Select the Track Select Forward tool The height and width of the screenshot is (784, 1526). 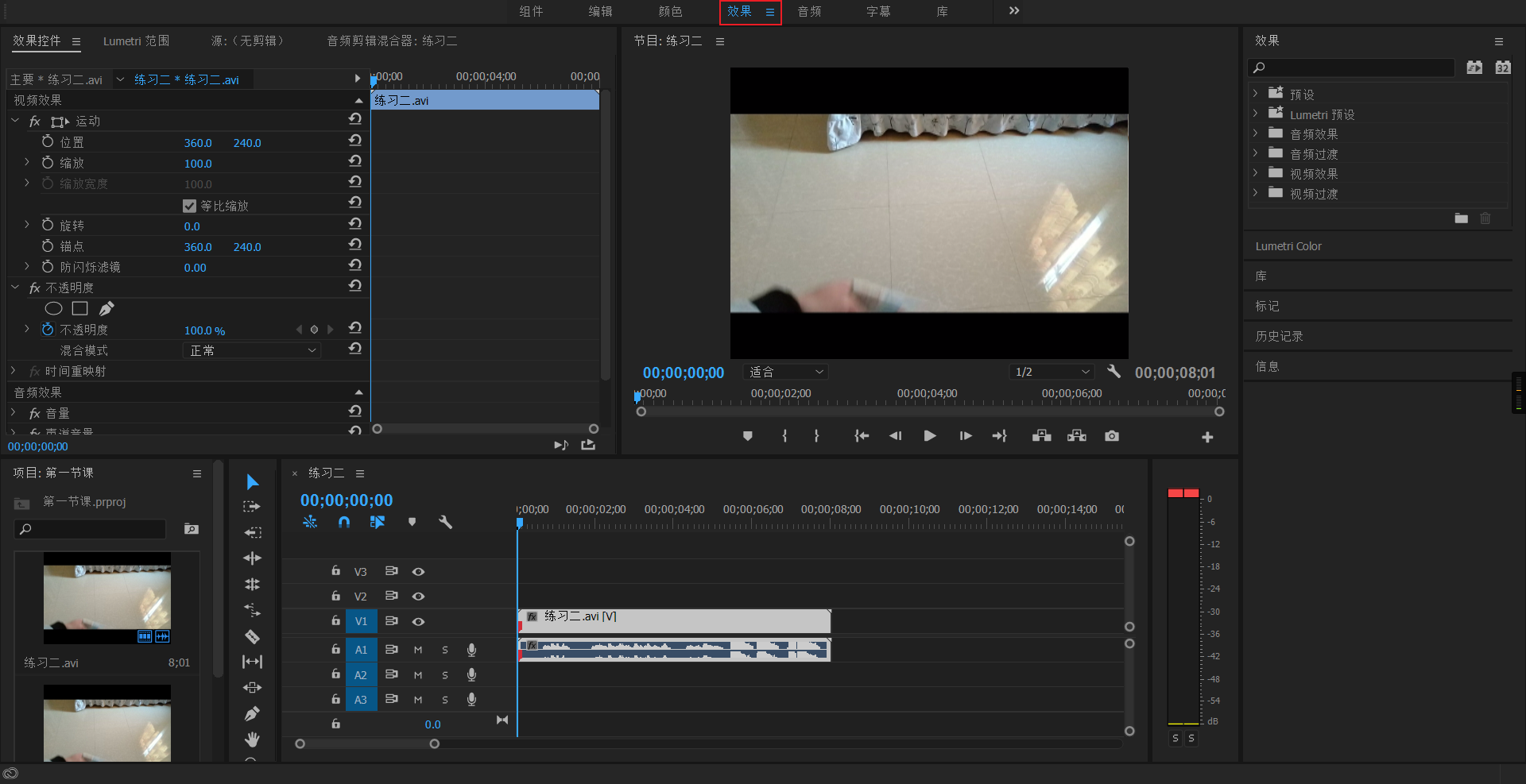[252, 507]
